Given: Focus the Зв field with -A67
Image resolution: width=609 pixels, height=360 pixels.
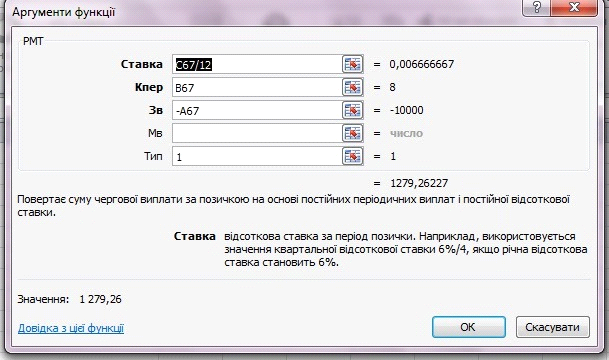Looking at the screenshot, I should [257, 110].
